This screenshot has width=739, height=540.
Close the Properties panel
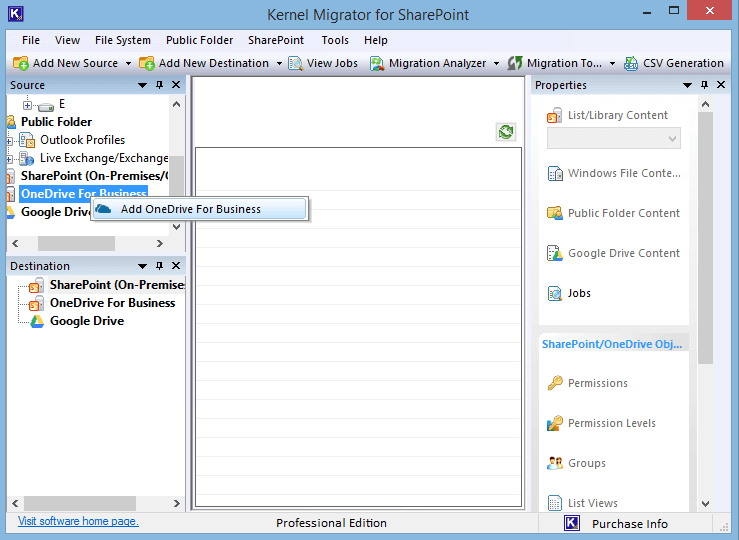[721, 85]
